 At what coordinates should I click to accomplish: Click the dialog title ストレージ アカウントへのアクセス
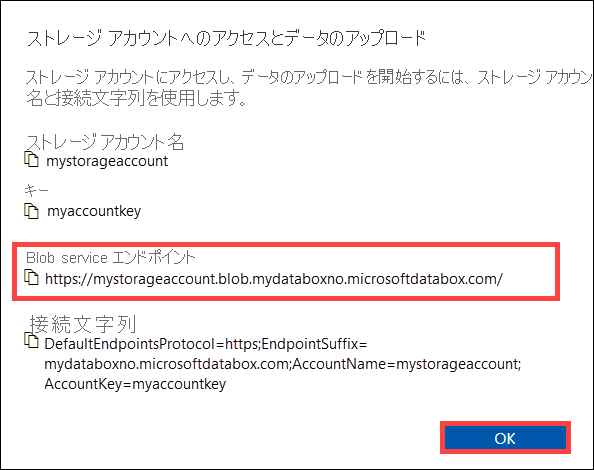click(x=227, y=38)
